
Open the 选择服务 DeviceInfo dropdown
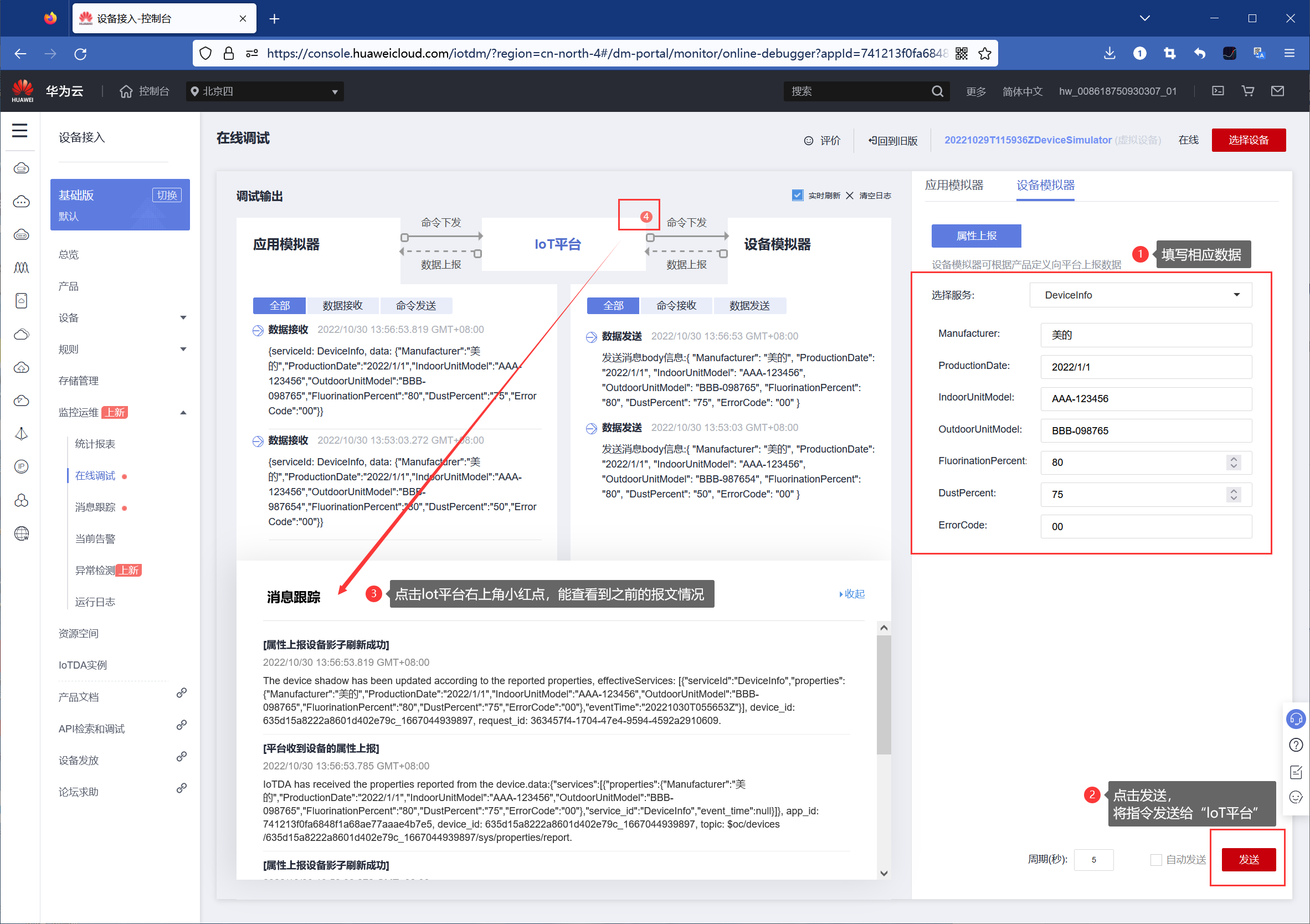[1140, 295]
